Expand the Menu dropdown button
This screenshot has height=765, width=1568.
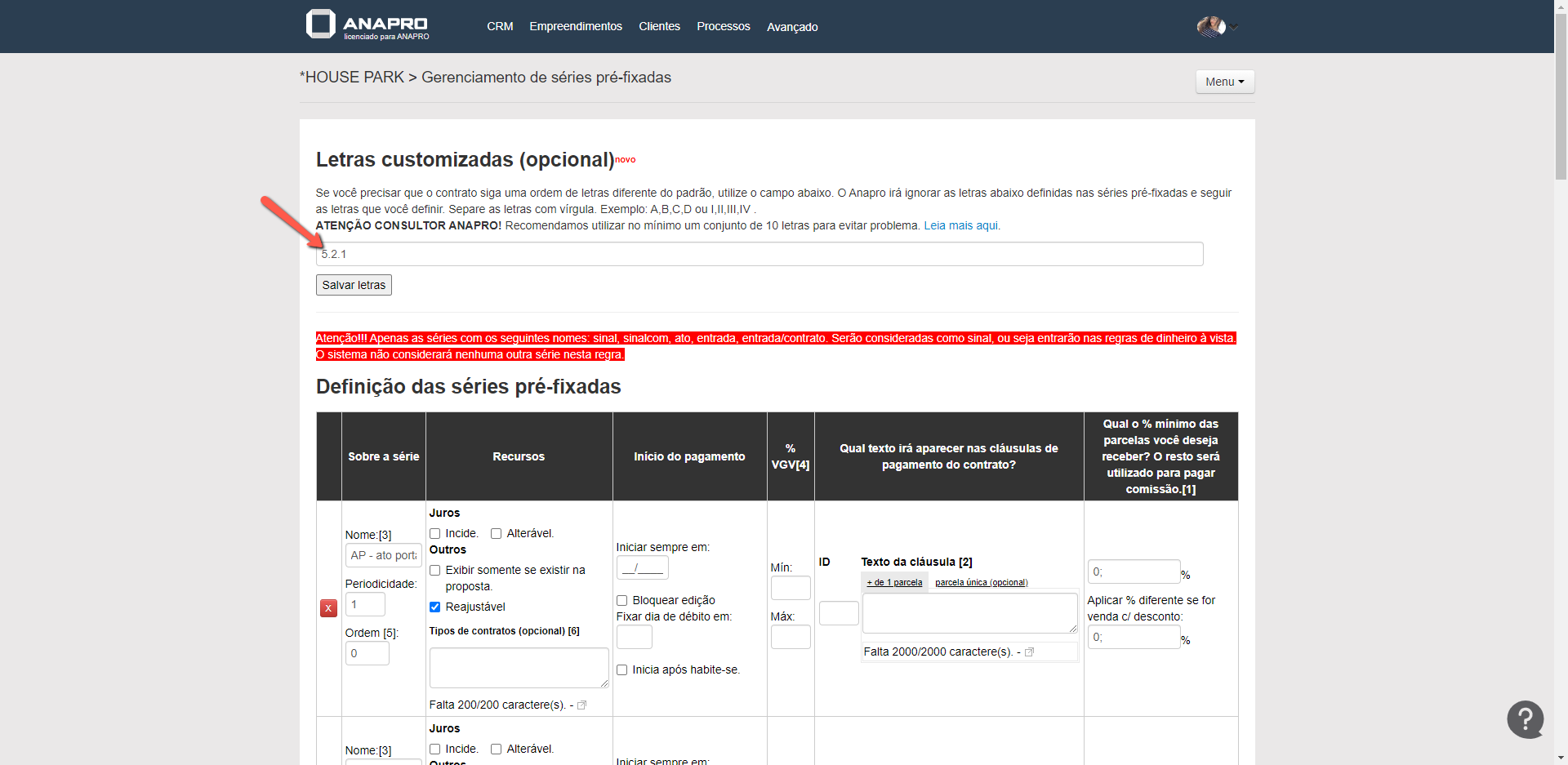(x=1224, y=82)
